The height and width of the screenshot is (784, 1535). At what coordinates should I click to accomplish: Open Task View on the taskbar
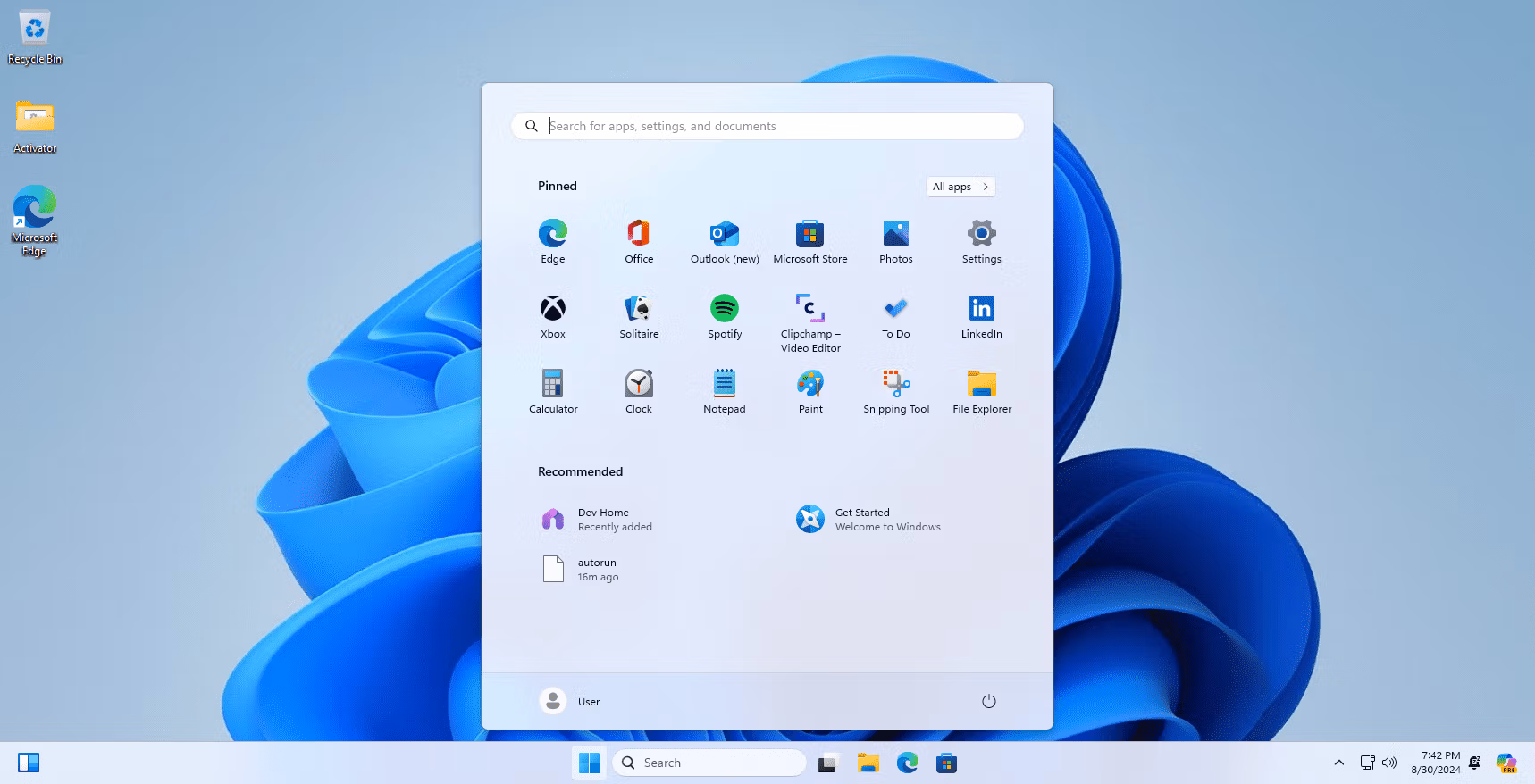pyautogui.click(x=827, y=763)
